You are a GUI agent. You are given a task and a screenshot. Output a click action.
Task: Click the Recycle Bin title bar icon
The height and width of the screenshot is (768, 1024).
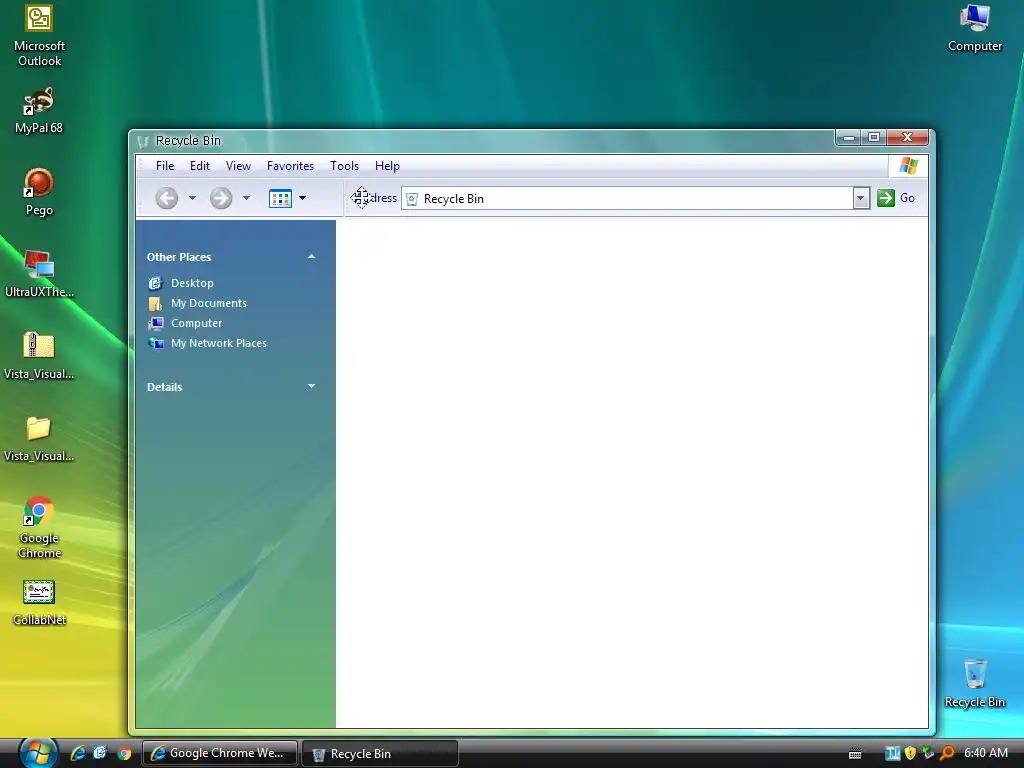tap(143, 141)
